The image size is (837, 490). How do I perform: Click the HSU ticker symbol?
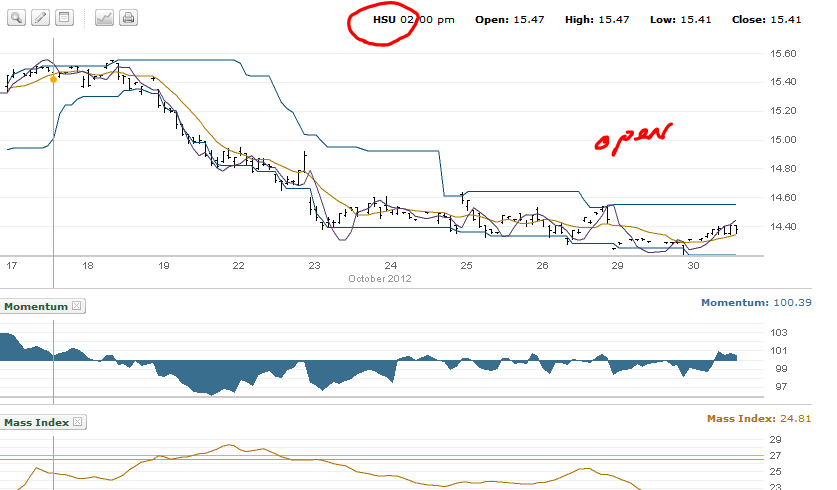point(384,20)
